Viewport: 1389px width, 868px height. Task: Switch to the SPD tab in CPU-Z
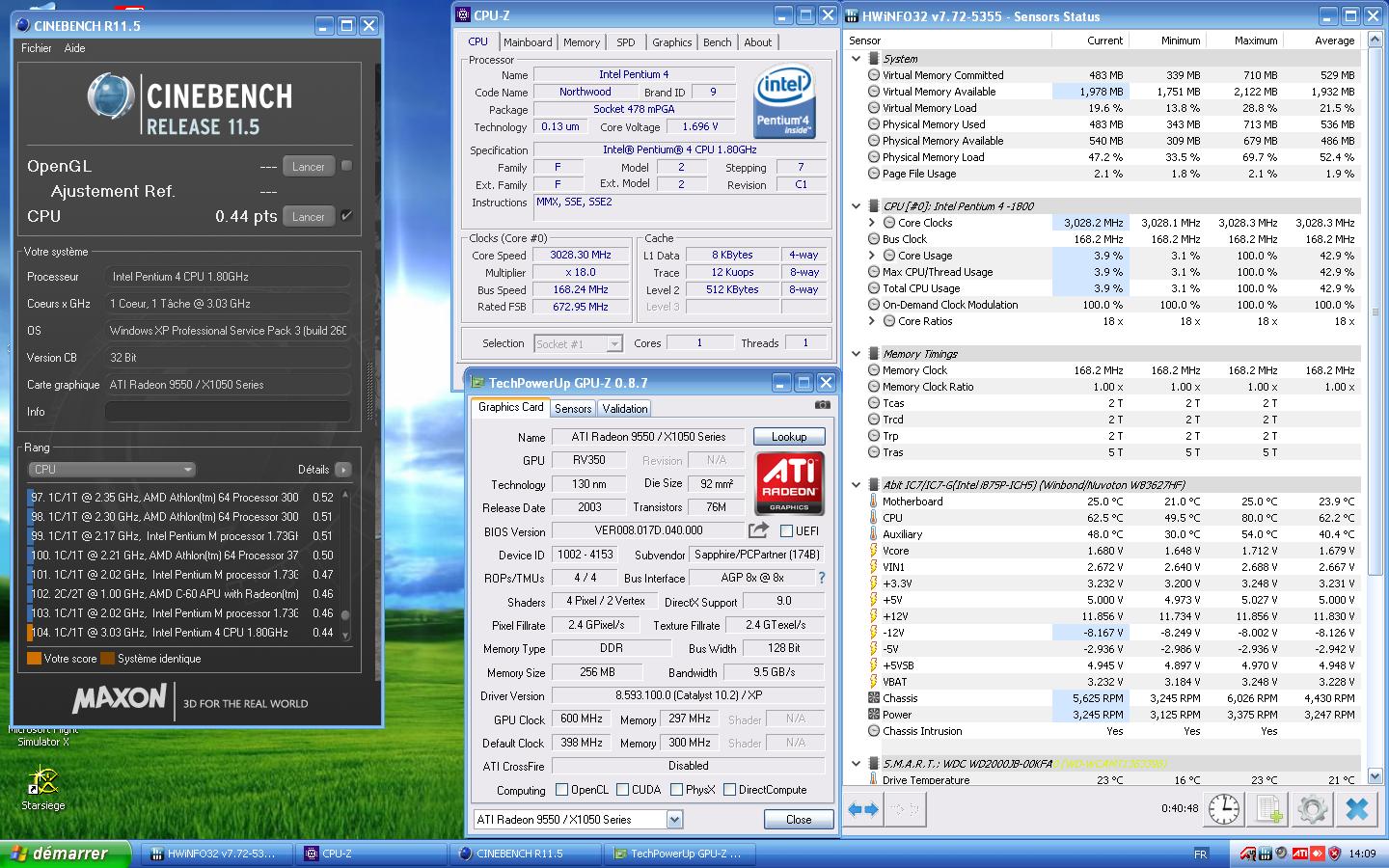(x=626, y=42)
